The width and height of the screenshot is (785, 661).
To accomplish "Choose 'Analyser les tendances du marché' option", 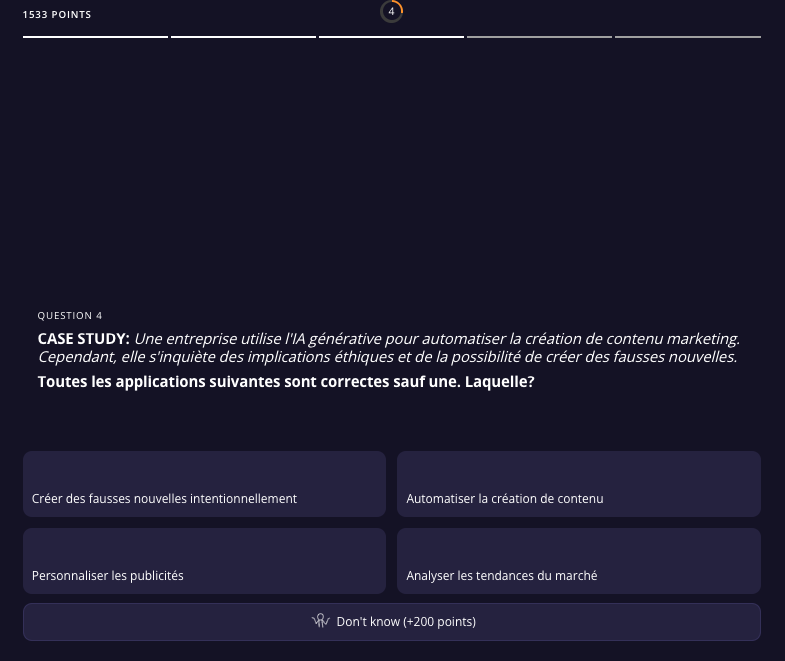I will coord(578,561).
